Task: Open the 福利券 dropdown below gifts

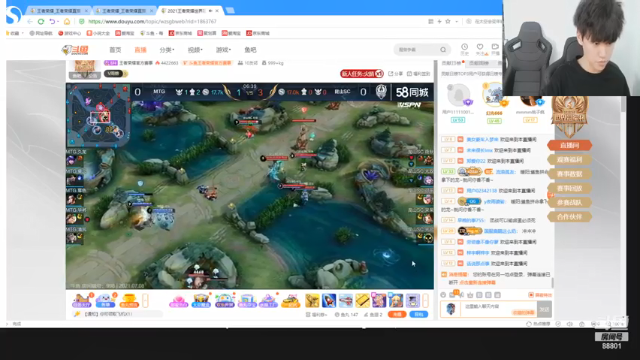Action: [x=317, y=314]
